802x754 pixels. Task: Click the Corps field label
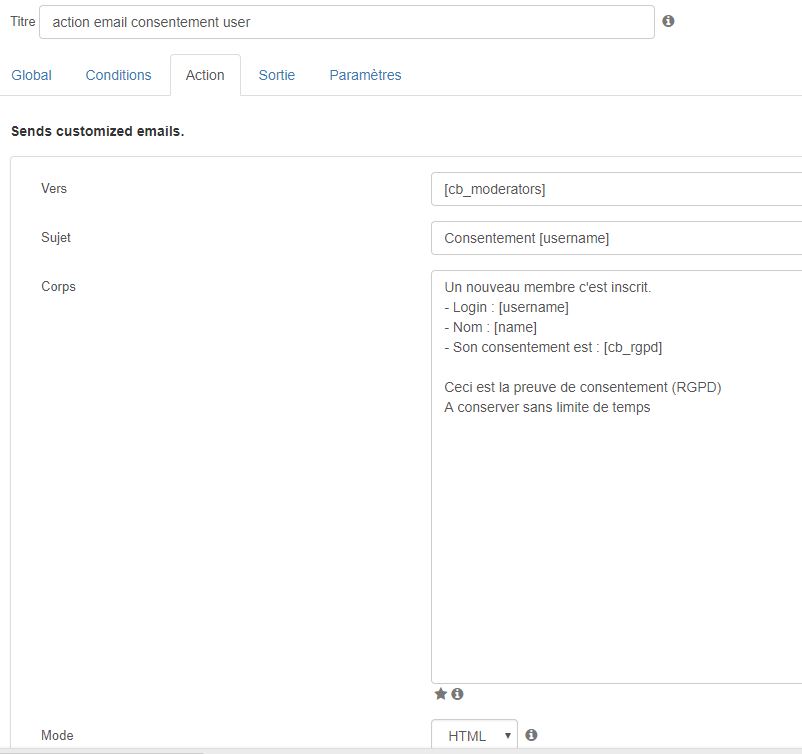[58, 286]
